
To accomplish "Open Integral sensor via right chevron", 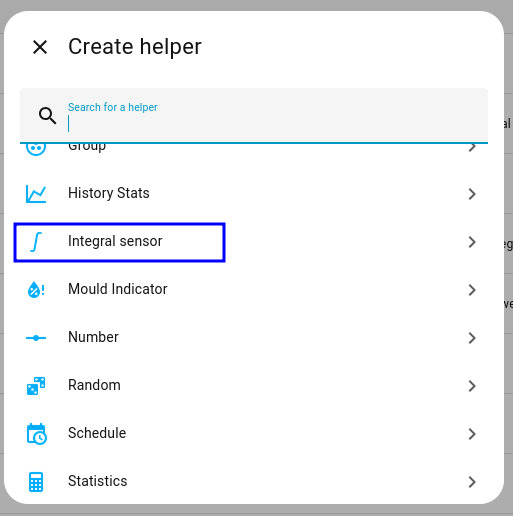I will [472, 242].
